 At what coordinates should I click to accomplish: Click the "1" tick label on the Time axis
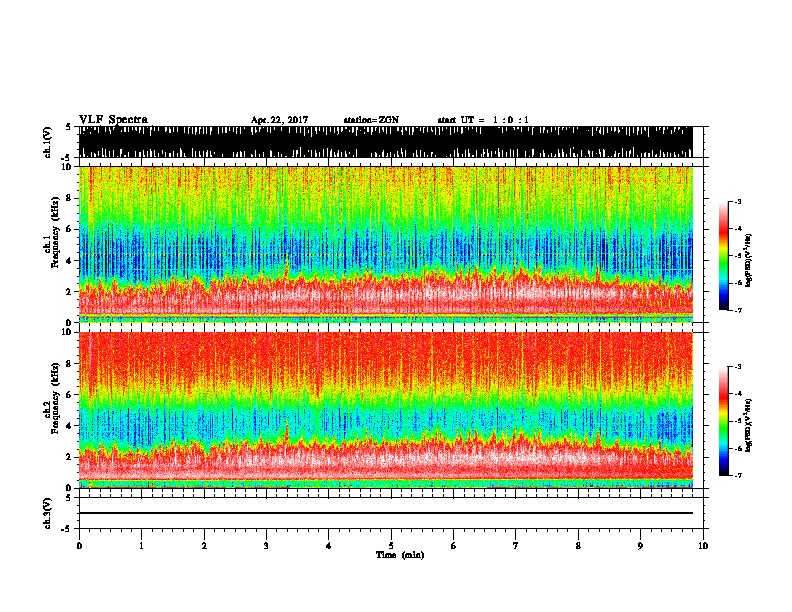point(141,546)
